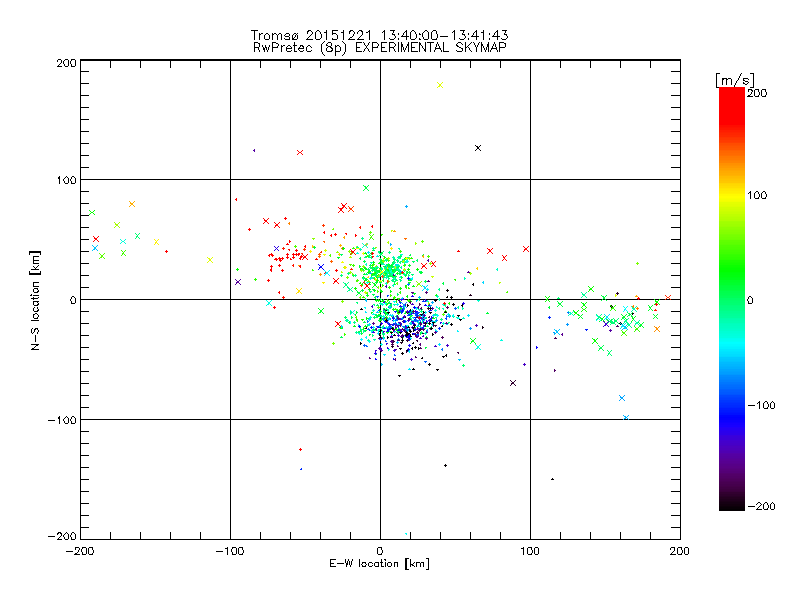The width and height of the screenshot is (800, 600).
Task: Click the subtitle 'RwPretec (8p) EXPERIMENTAL SKYMAP'
Action: (x=380, y=47)
